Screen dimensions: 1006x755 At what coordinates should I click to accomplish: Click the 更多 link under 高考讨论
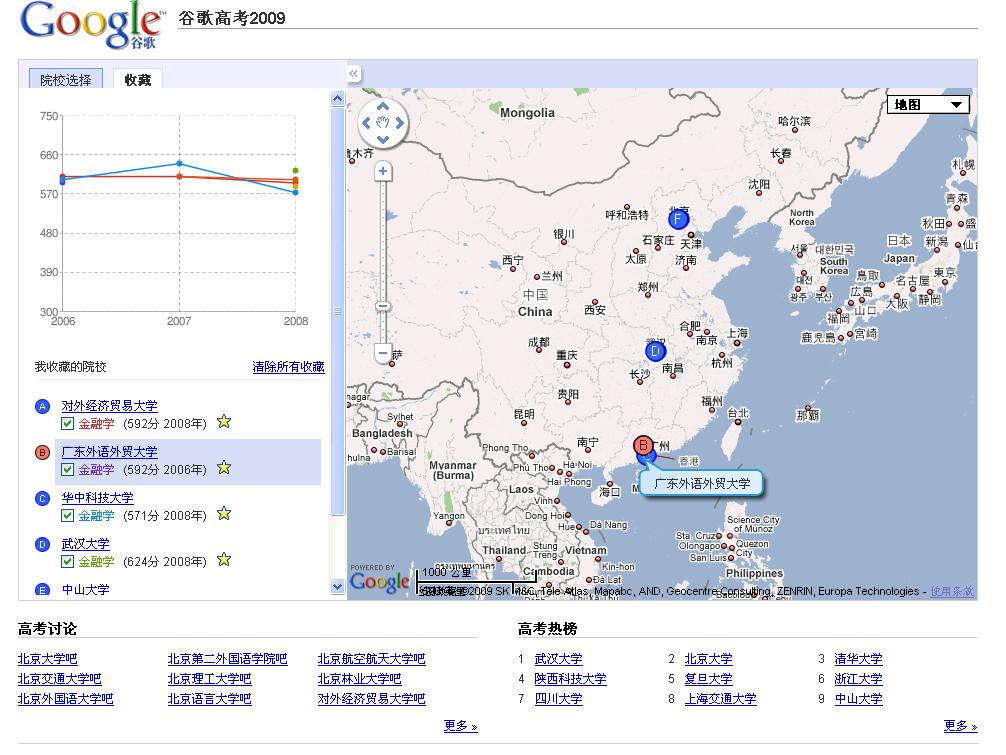coord(460,726)
